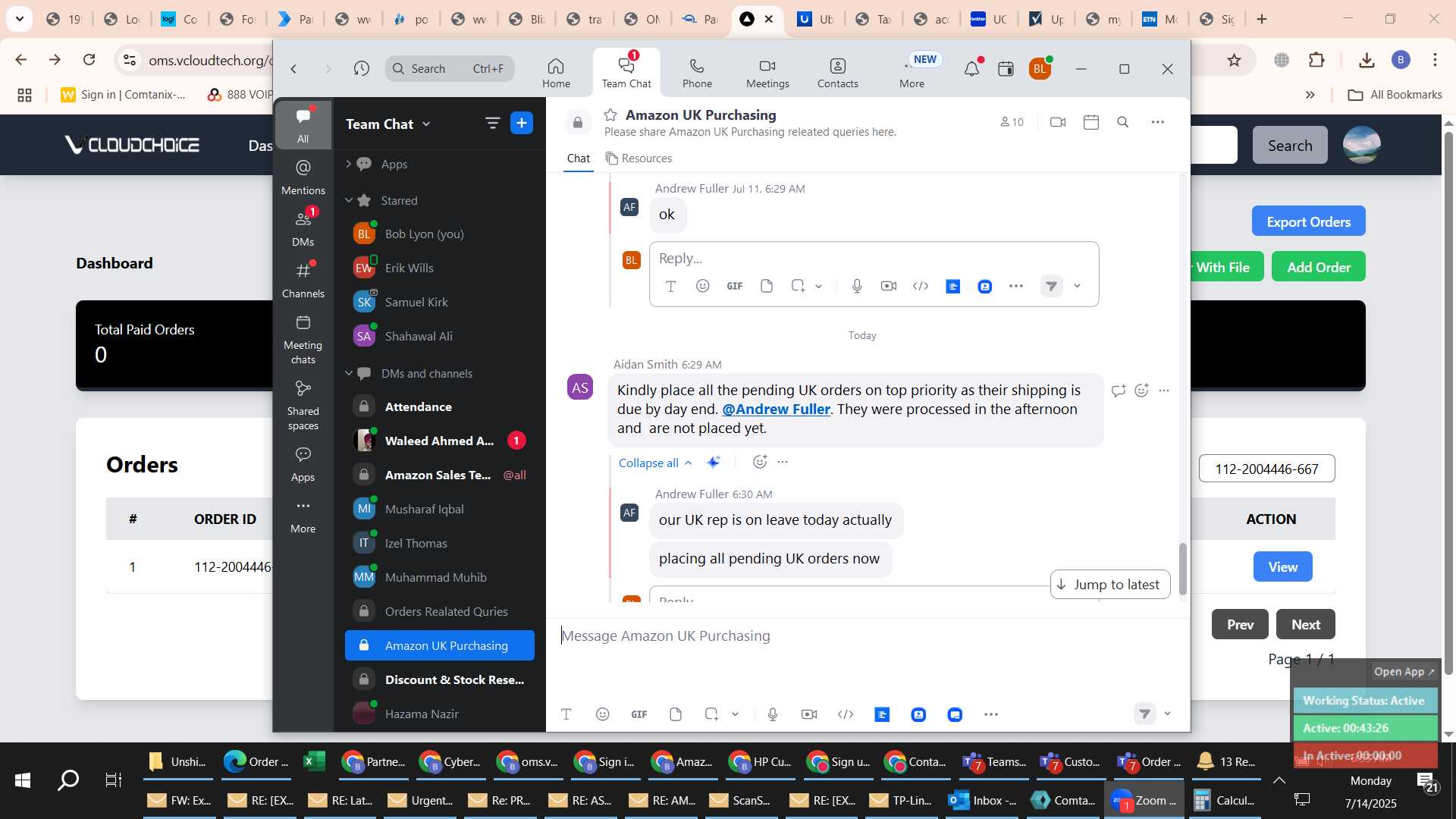1456x819 pixels.
Task: Switch to the Meetings tab
Action: pos(767,73)
